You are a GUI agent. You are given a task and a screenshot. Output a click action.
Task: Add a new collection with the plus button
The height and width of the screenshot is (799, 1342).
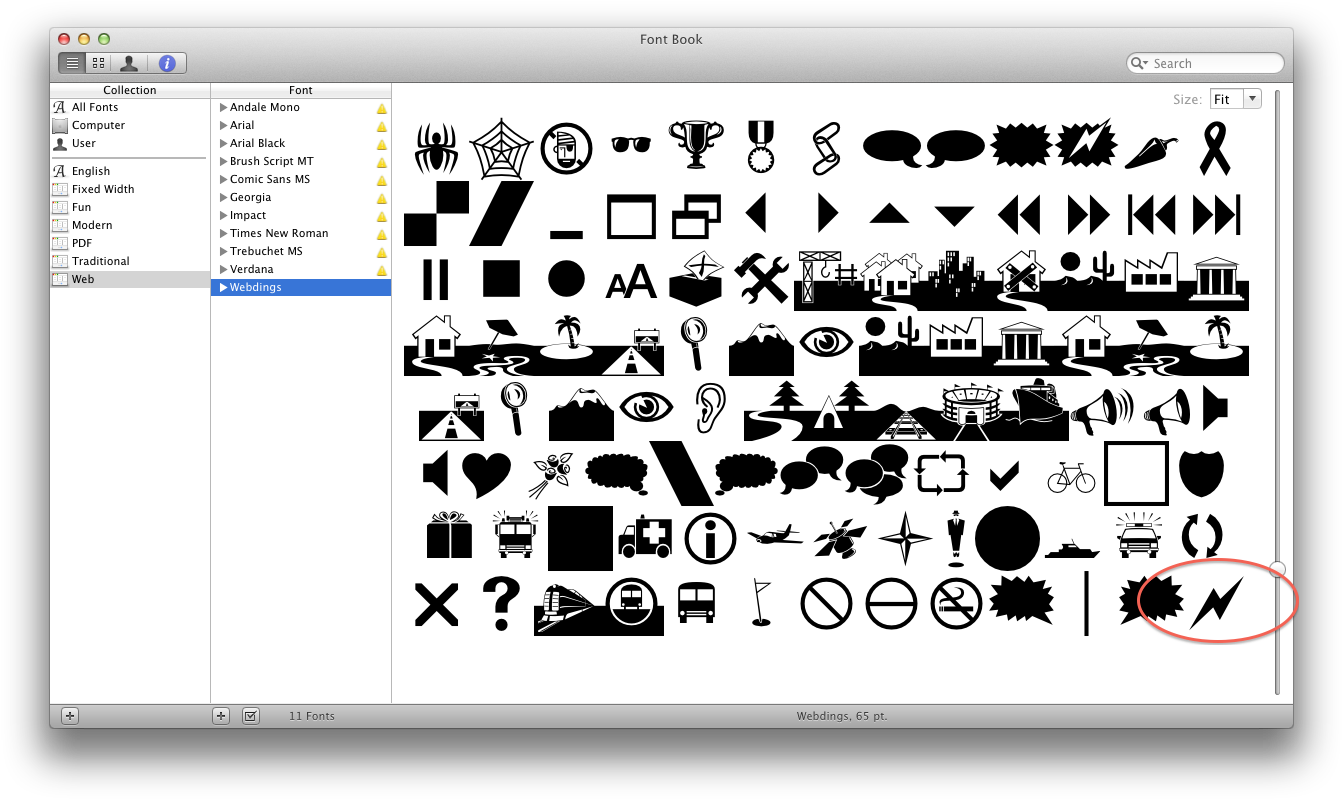tap(69, 715)
